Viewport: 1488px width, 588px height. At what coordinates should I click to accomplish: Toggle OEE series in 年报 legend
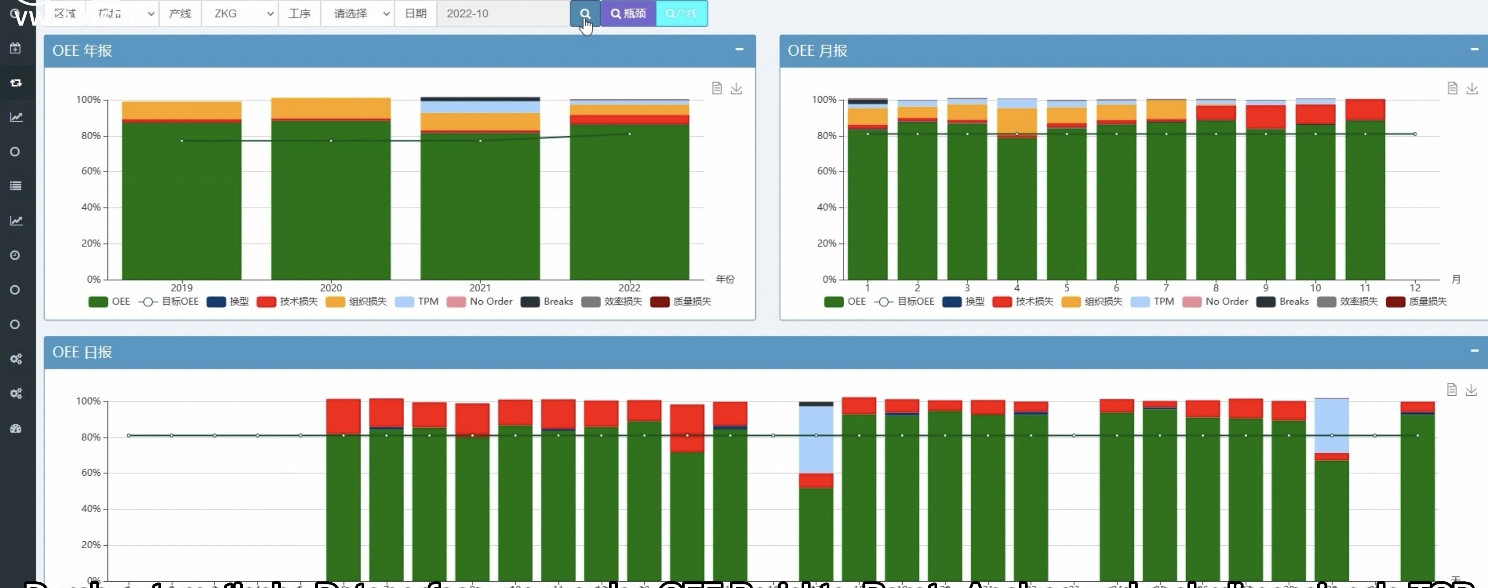[110, 301]
